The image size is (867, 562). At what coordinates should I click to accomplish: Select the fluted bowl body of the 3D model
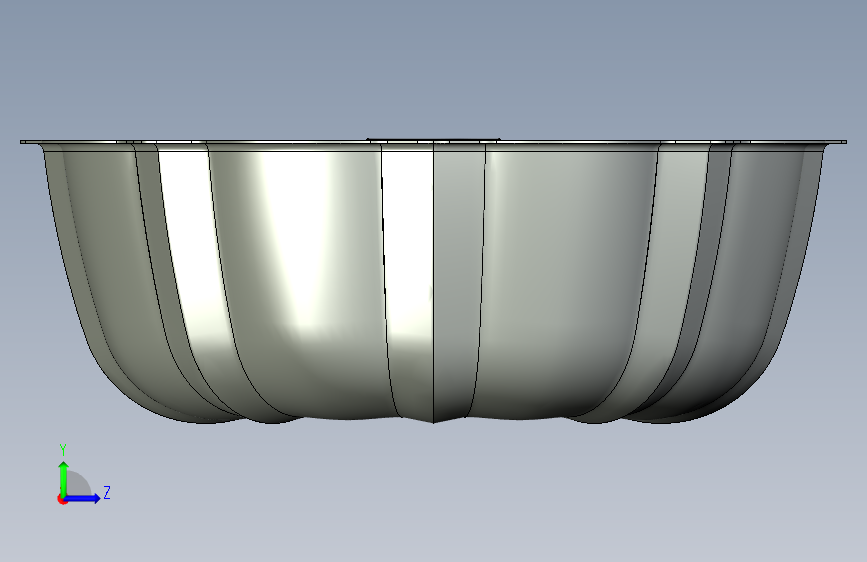433,285
